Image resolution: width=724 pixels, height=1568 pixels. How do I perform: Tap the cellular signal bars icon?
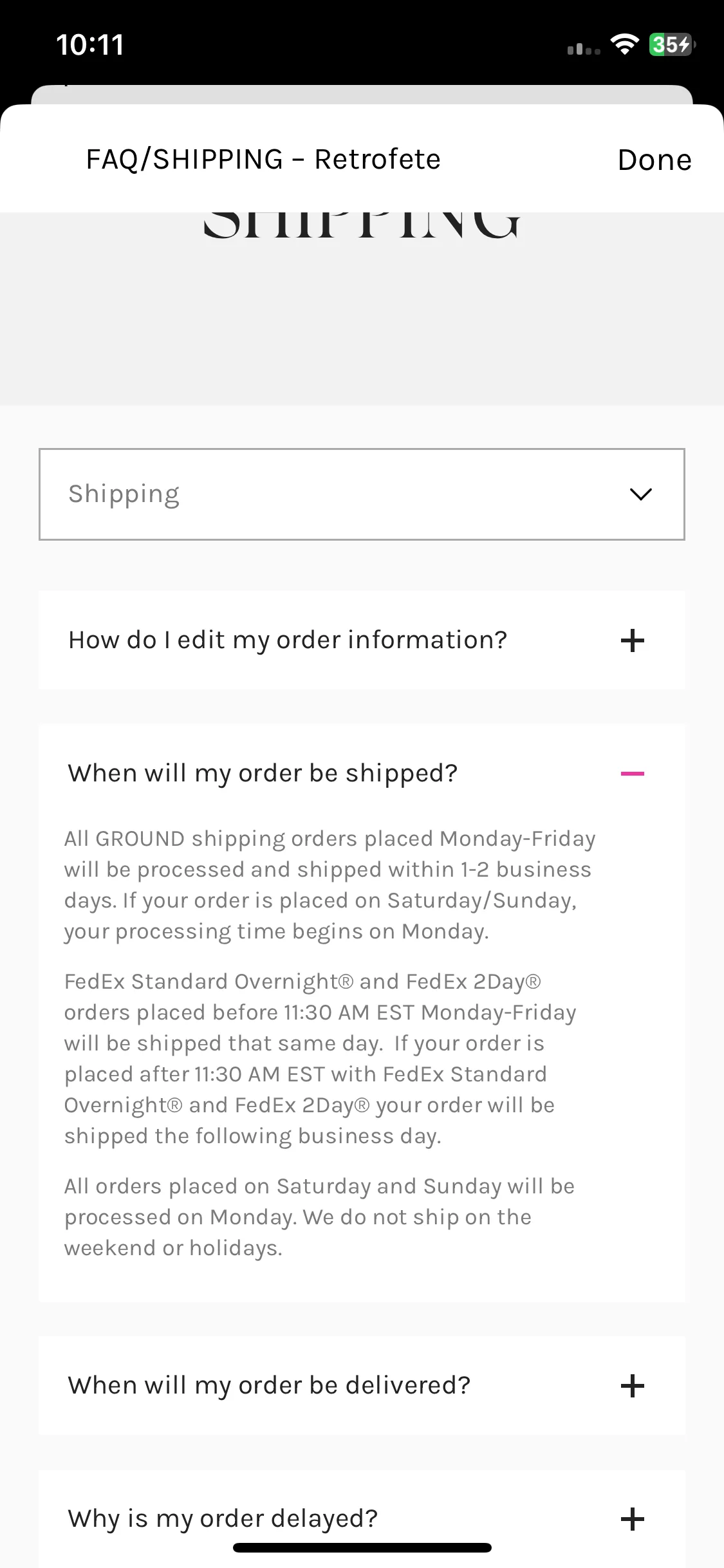click(584, 48)
